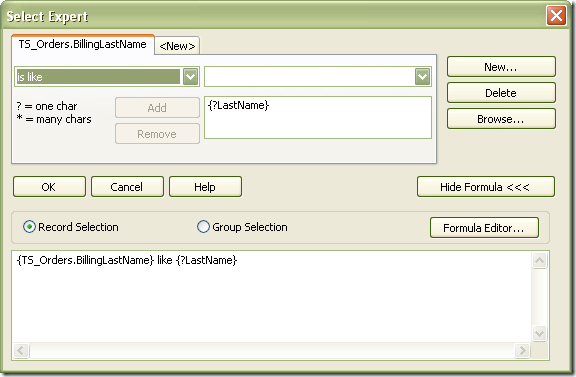This screenshot has height=377, width=576.
Task: Click the disabled Remove button
Action: coord(157,134)
